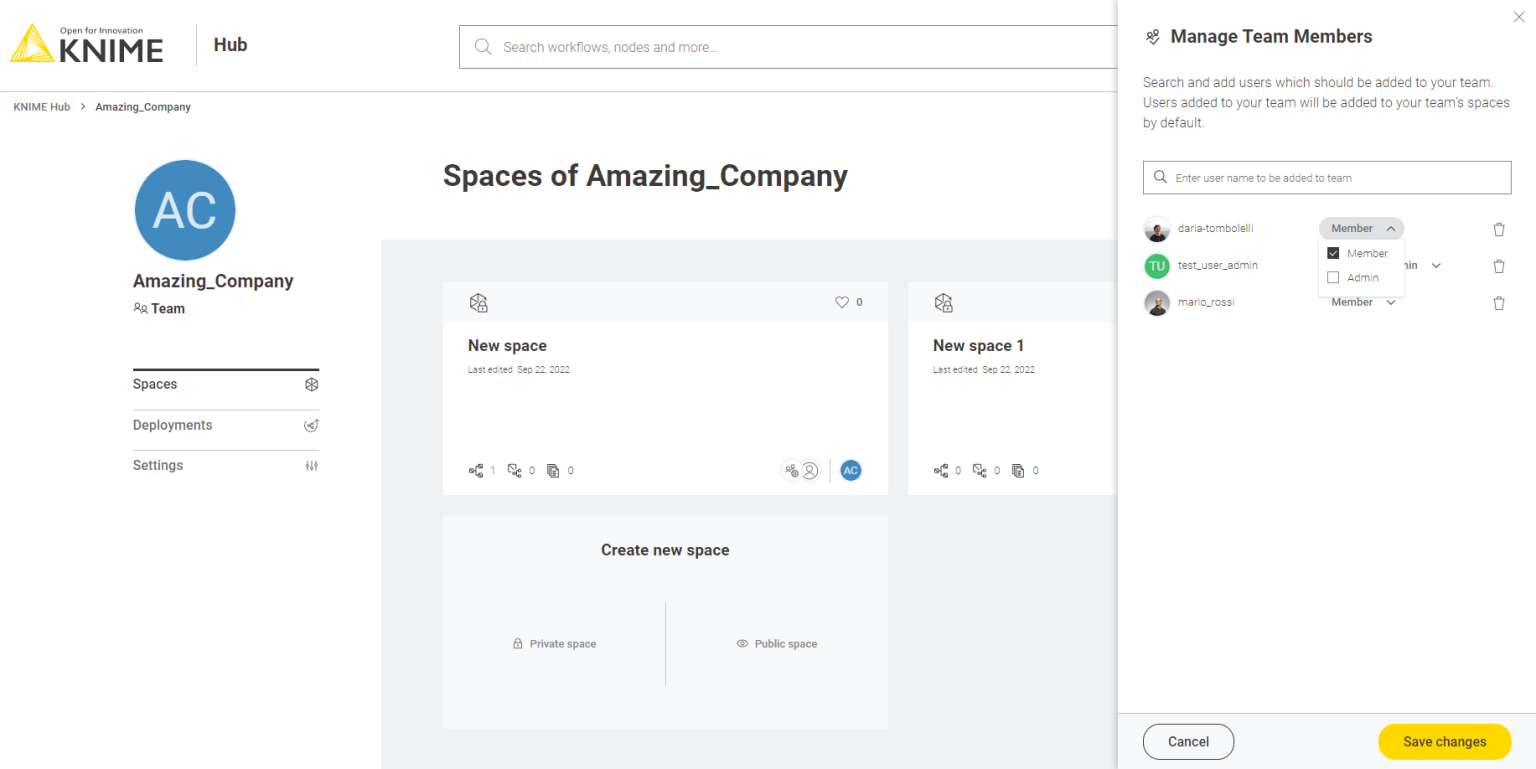Image resolution: width=1536 pixels, height=769 pixels.
Task: Open the New space card title
Action: pyautogui.click(x=507, y=346)
